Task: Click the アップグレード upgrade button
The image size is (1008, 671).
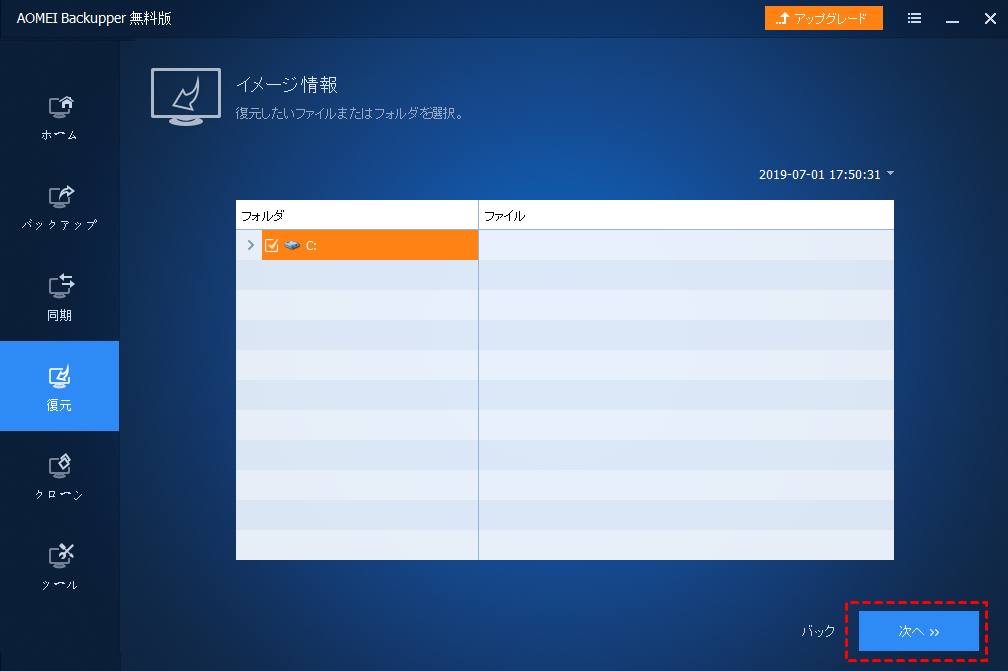Action: pyautogui.click(x=824, y=18)
